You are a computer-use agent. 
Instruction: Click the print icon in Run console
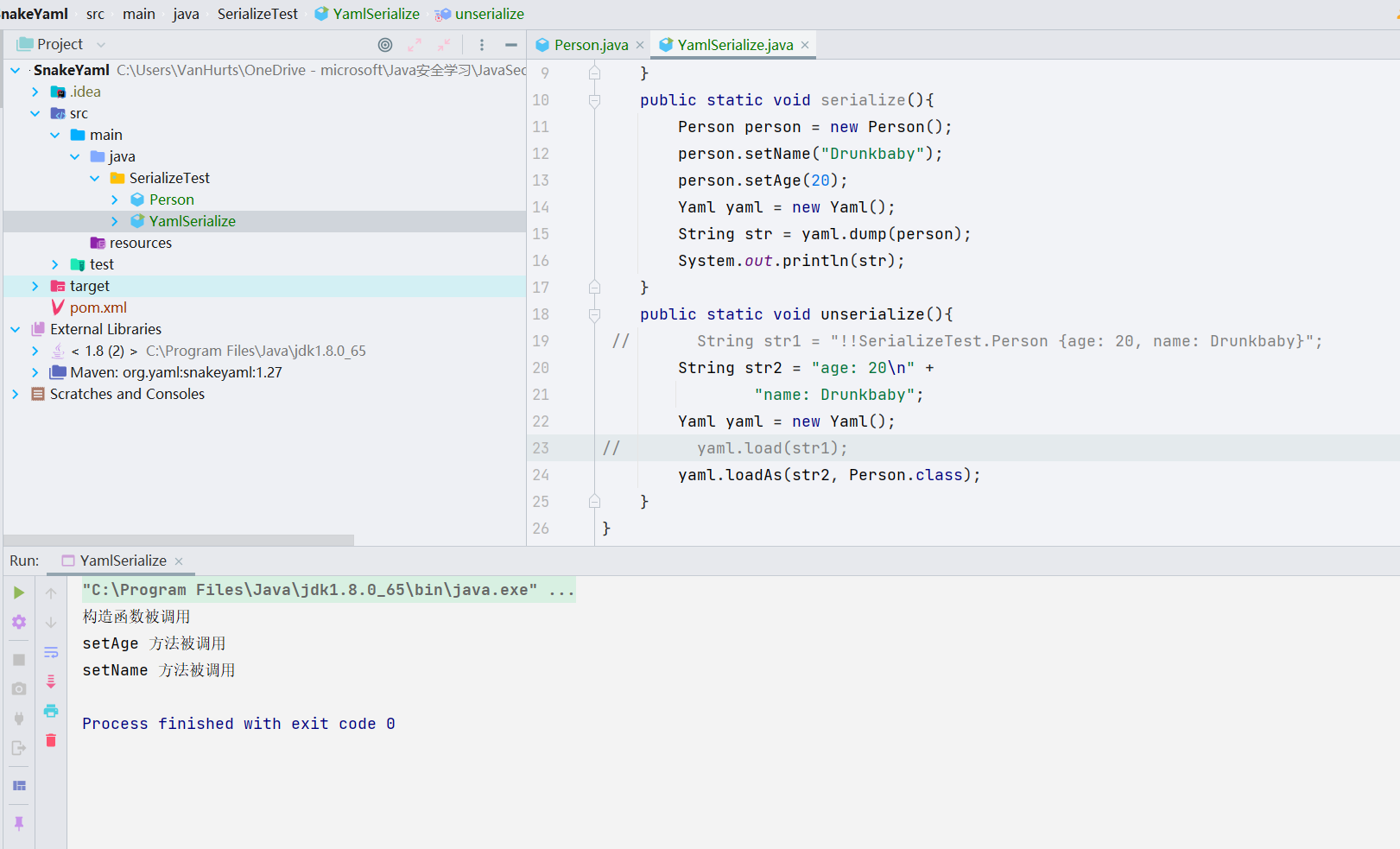point(51,711)
